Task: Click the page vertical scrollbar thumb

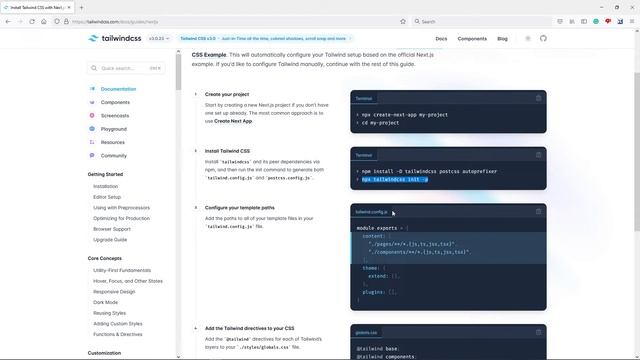Action: pos(637,152)
